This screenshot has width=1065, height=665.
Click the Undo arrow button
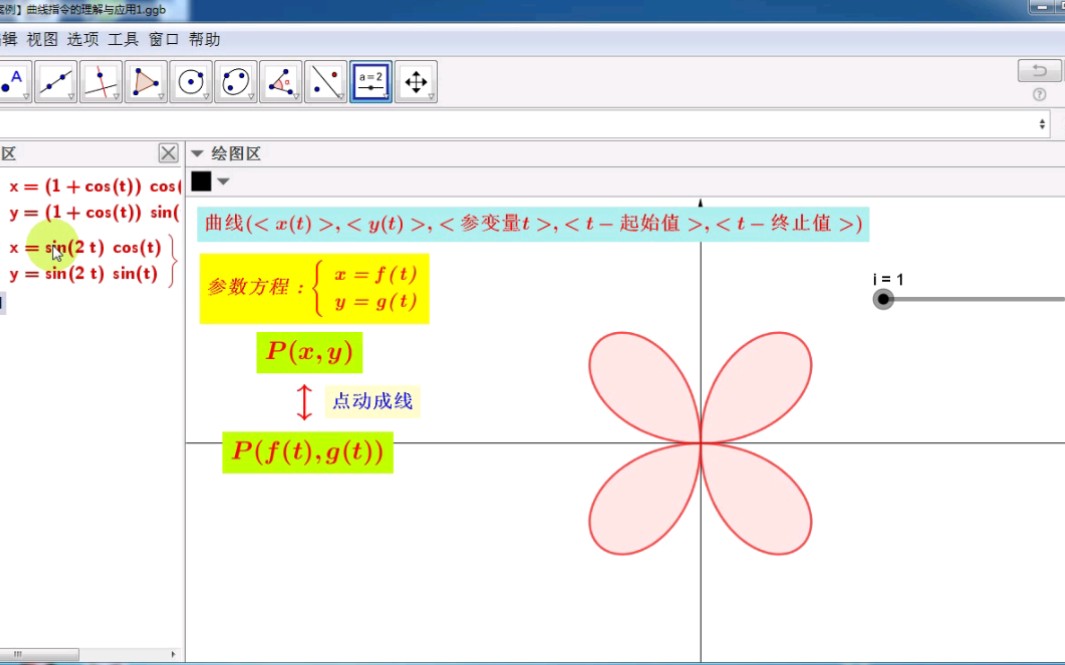[x=1039, y=70]
